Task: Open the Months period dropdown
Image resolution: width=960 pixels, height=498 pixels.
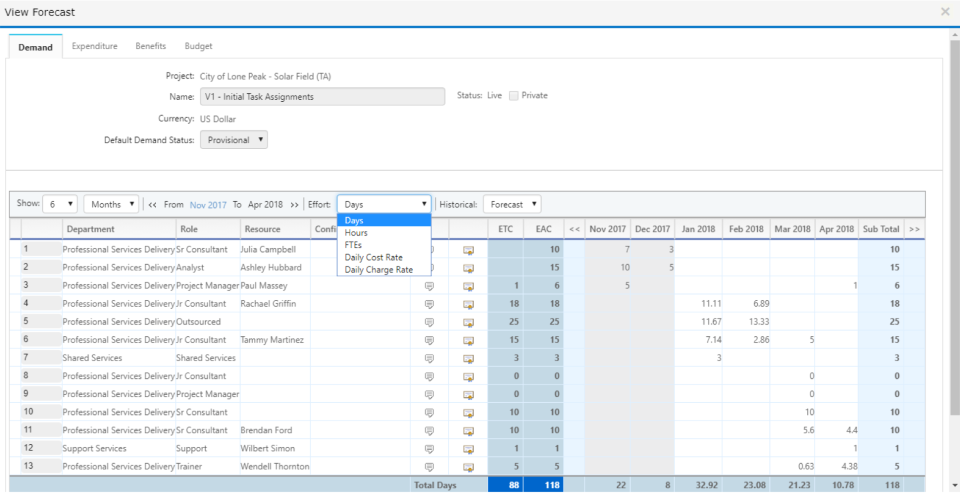Action: (x=111, y=204)
